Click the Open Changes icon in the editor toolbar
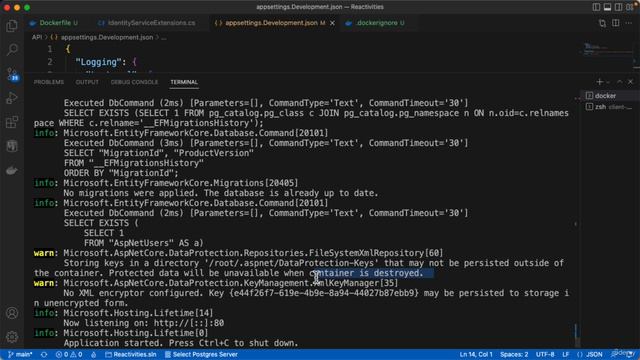Screen dimensions: 640x360 tap(602, 23)
